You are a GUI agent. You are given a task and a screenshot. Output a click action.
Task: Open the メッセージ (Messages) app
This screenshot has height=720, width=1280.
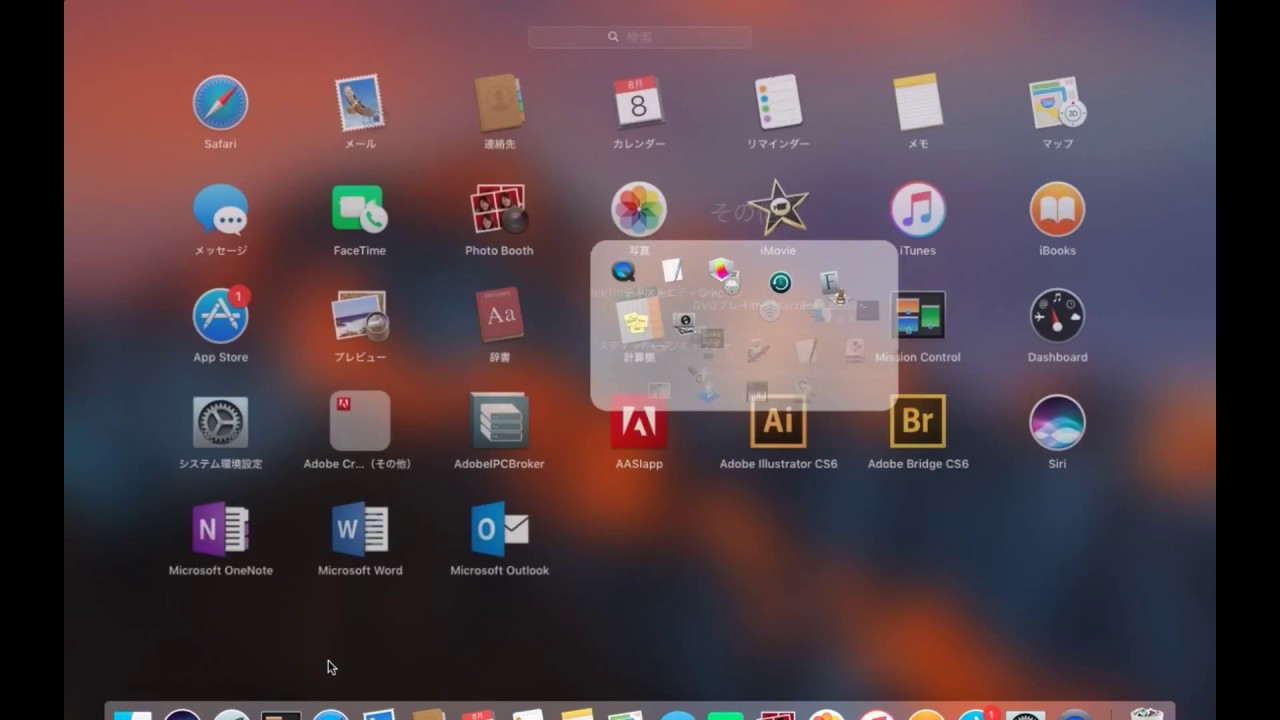pyautogui.click(x=220, y=210)
